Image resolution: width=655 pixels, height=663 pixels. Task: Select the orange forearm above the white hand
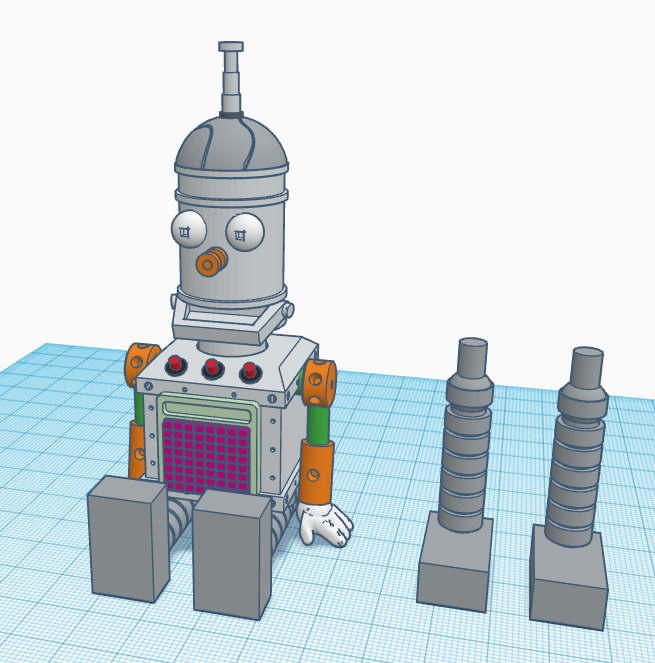coord(317,471)
